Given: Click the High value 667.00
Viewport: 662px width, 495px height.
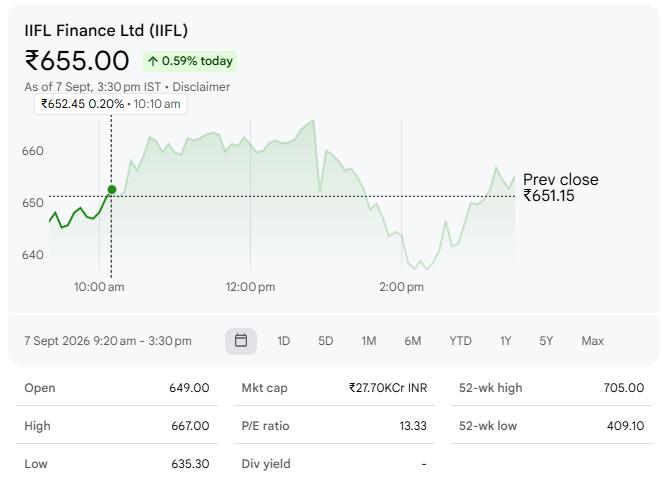Looking at the screenshot, I should coord(190,426).
